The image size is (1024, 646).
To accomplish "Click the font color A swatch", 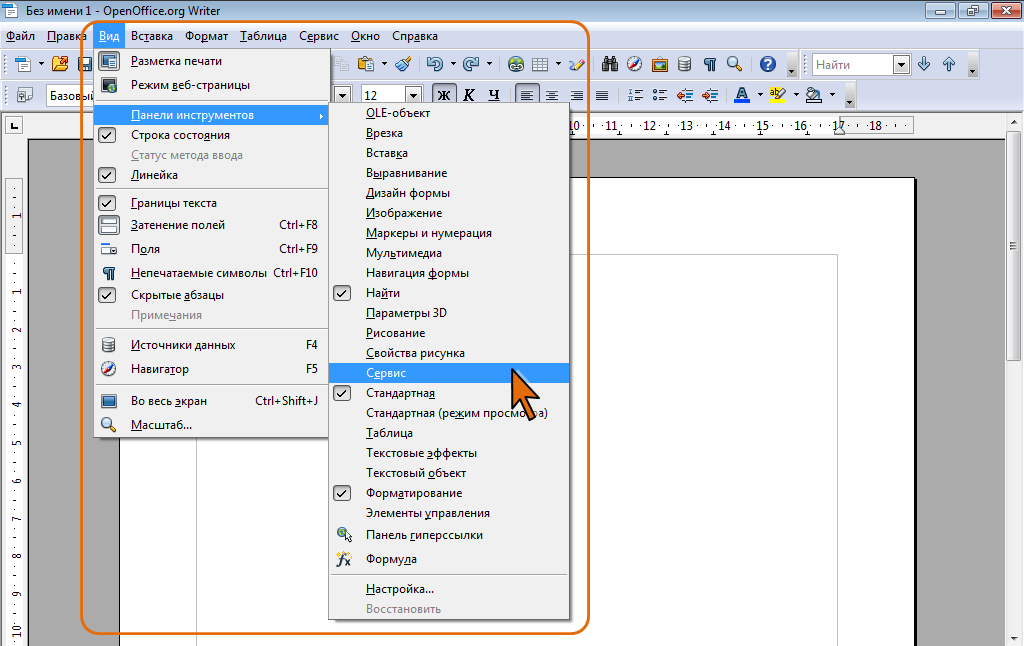I will (x=742, y=95).
